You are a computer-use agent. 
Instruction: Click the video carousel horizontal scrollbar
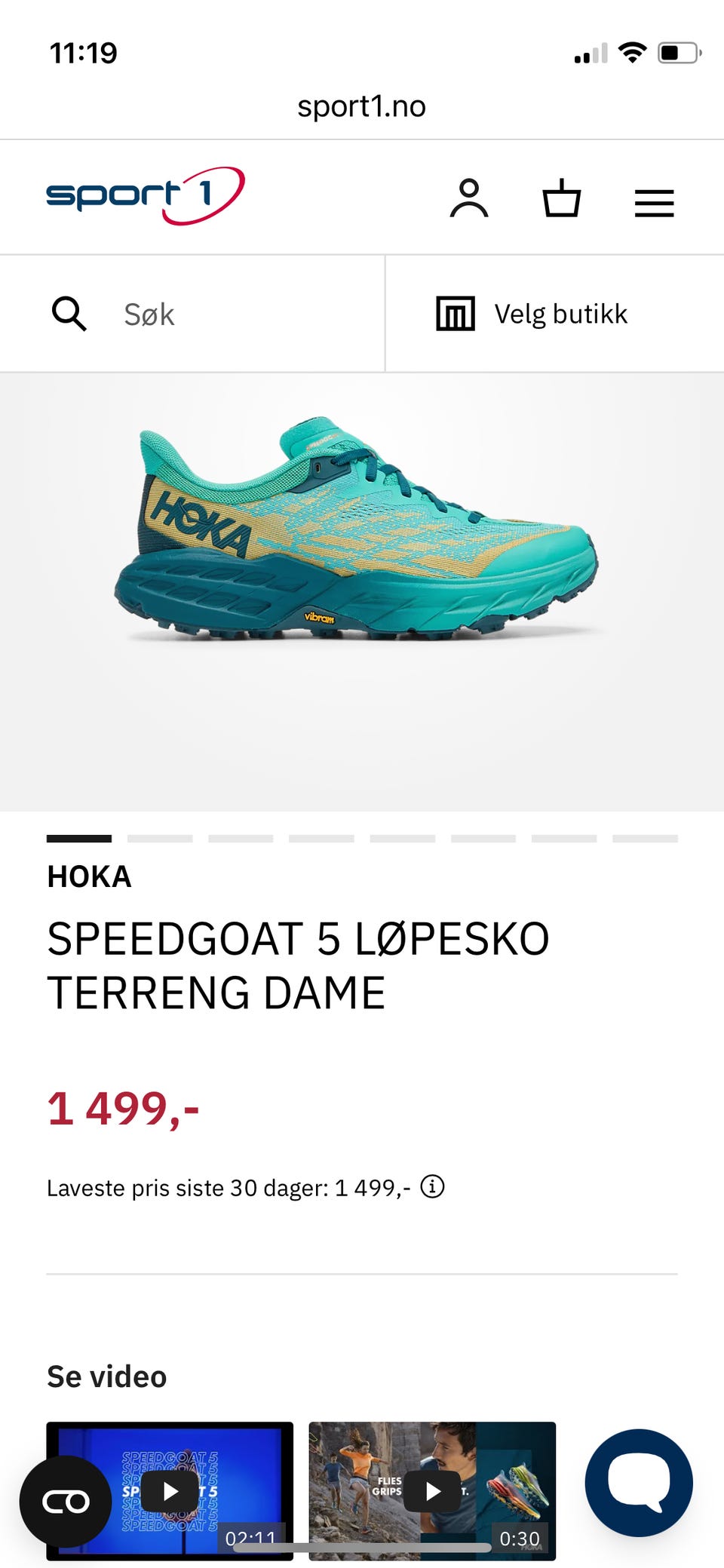[362, 1548]
